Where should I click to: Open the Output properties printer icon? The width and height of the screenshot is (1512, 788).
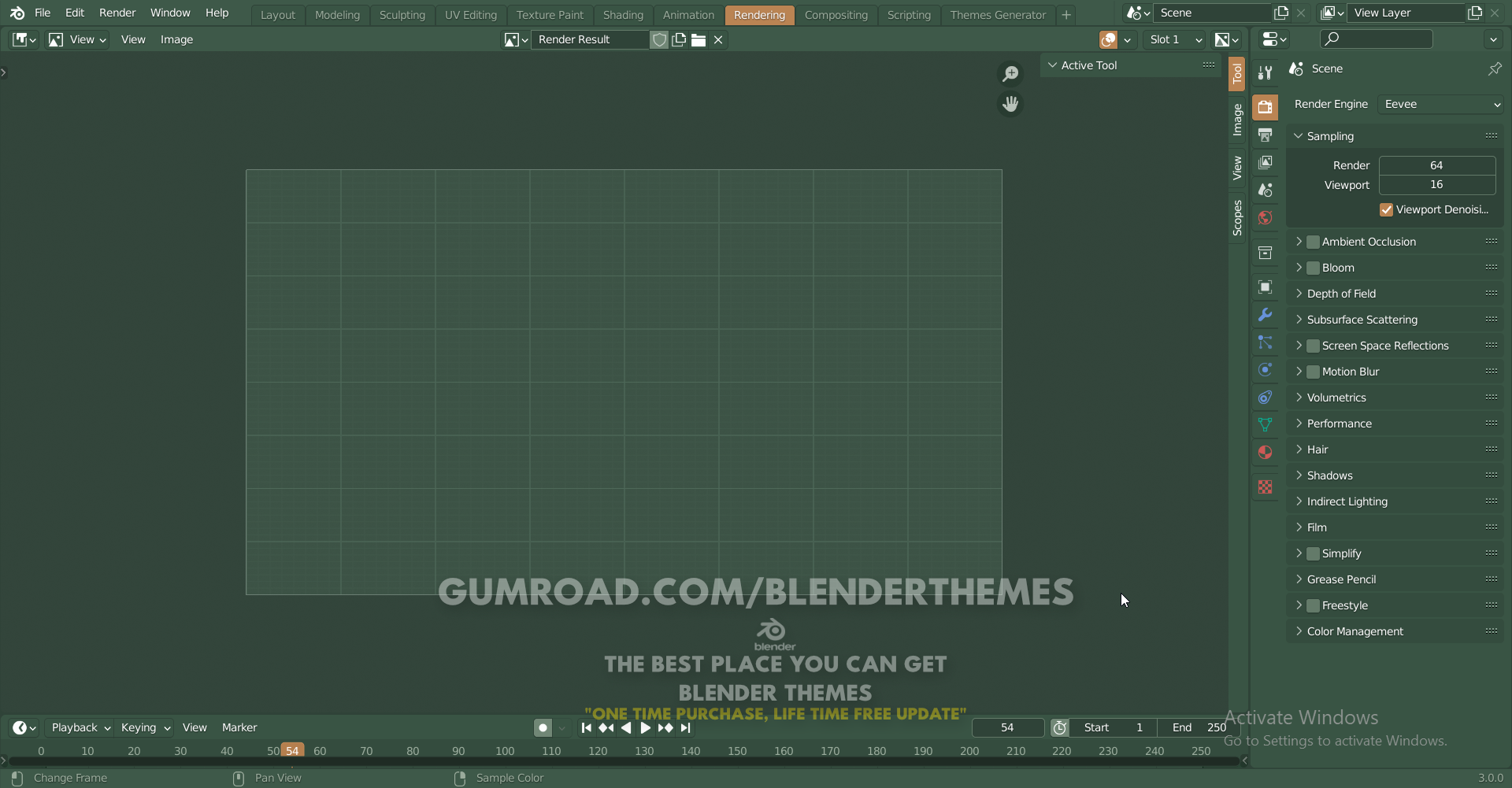click(1265, 135)
